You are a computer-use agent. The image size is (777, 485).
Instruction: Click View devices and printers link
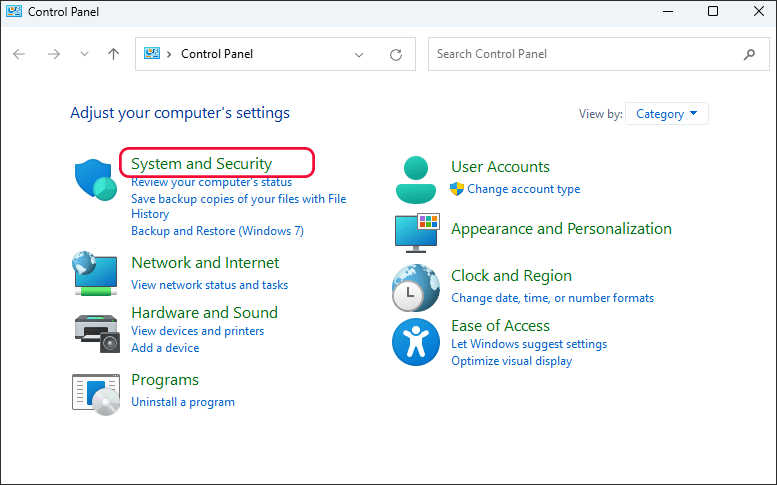click(x=197, y=331)
